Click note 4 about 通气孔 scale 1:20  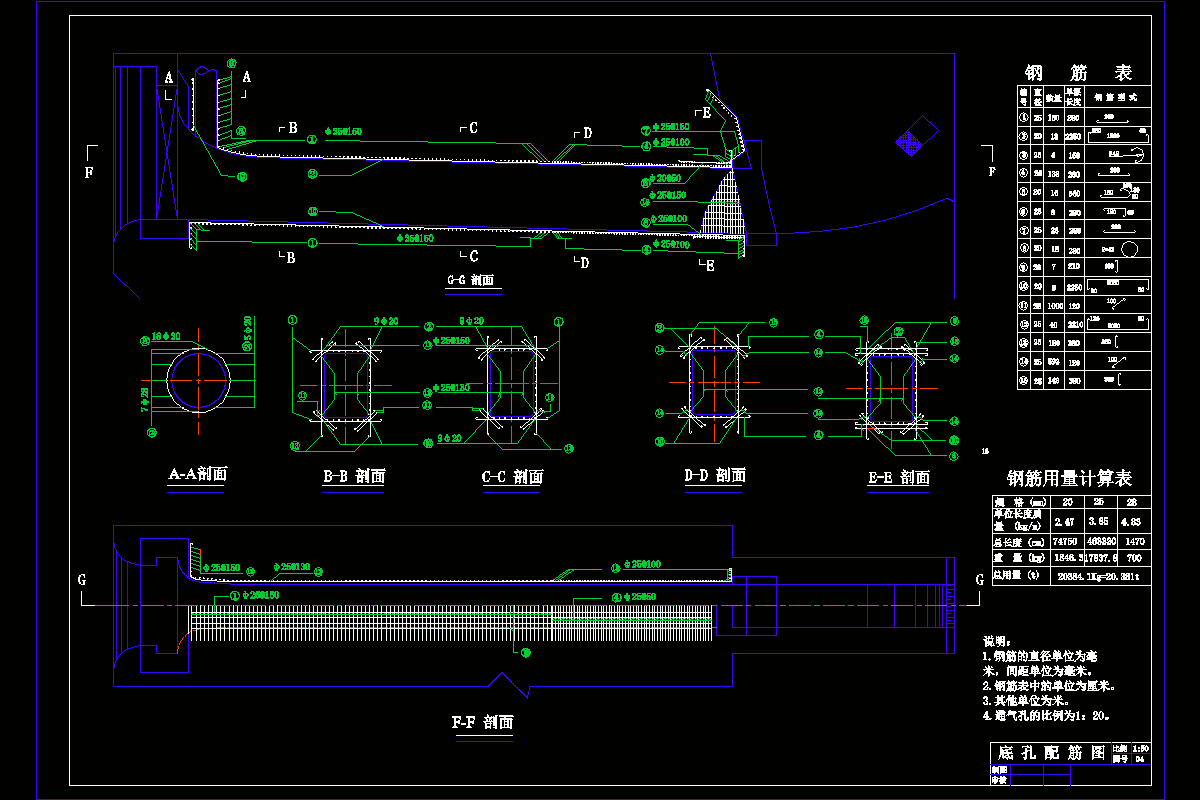coord(1047,716)
